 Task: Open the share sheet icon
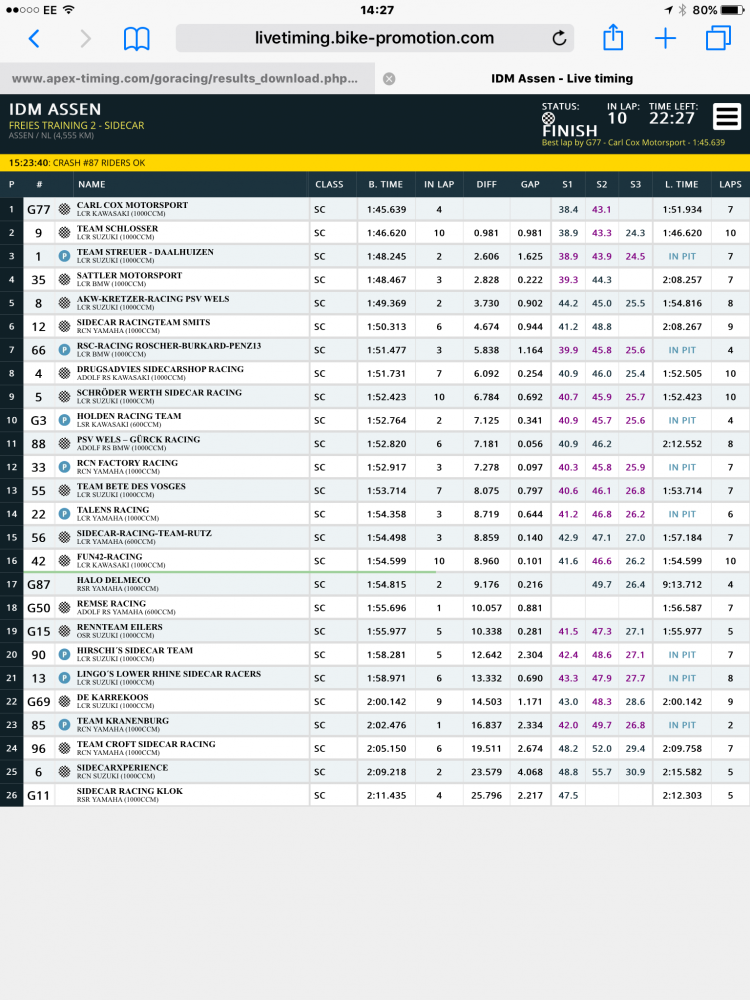click(613, 37)
